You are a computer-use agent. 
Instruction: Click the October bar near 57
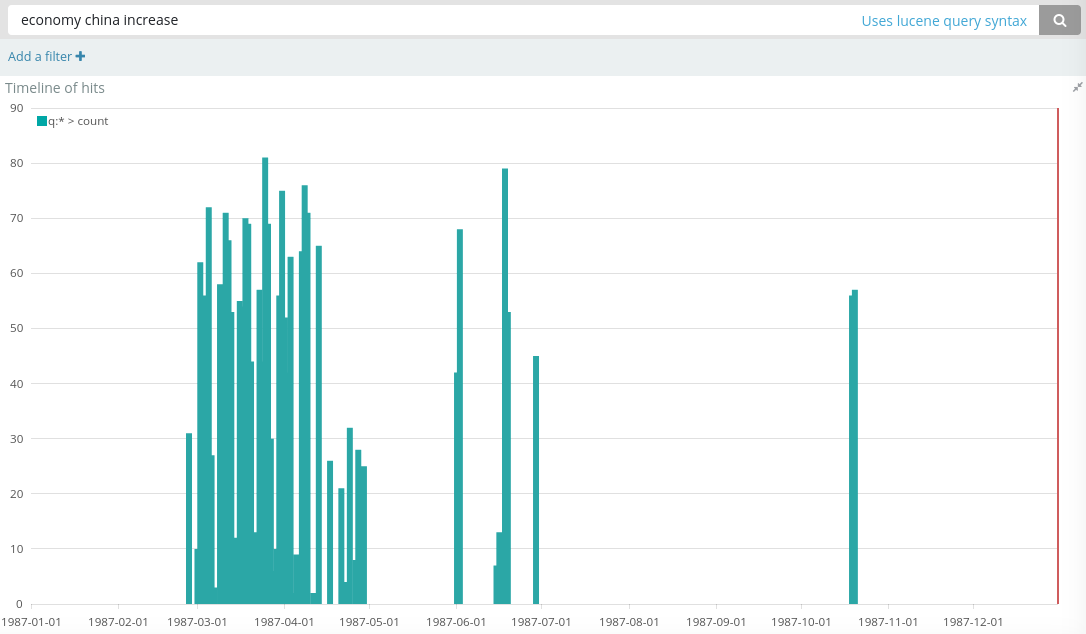855,447
